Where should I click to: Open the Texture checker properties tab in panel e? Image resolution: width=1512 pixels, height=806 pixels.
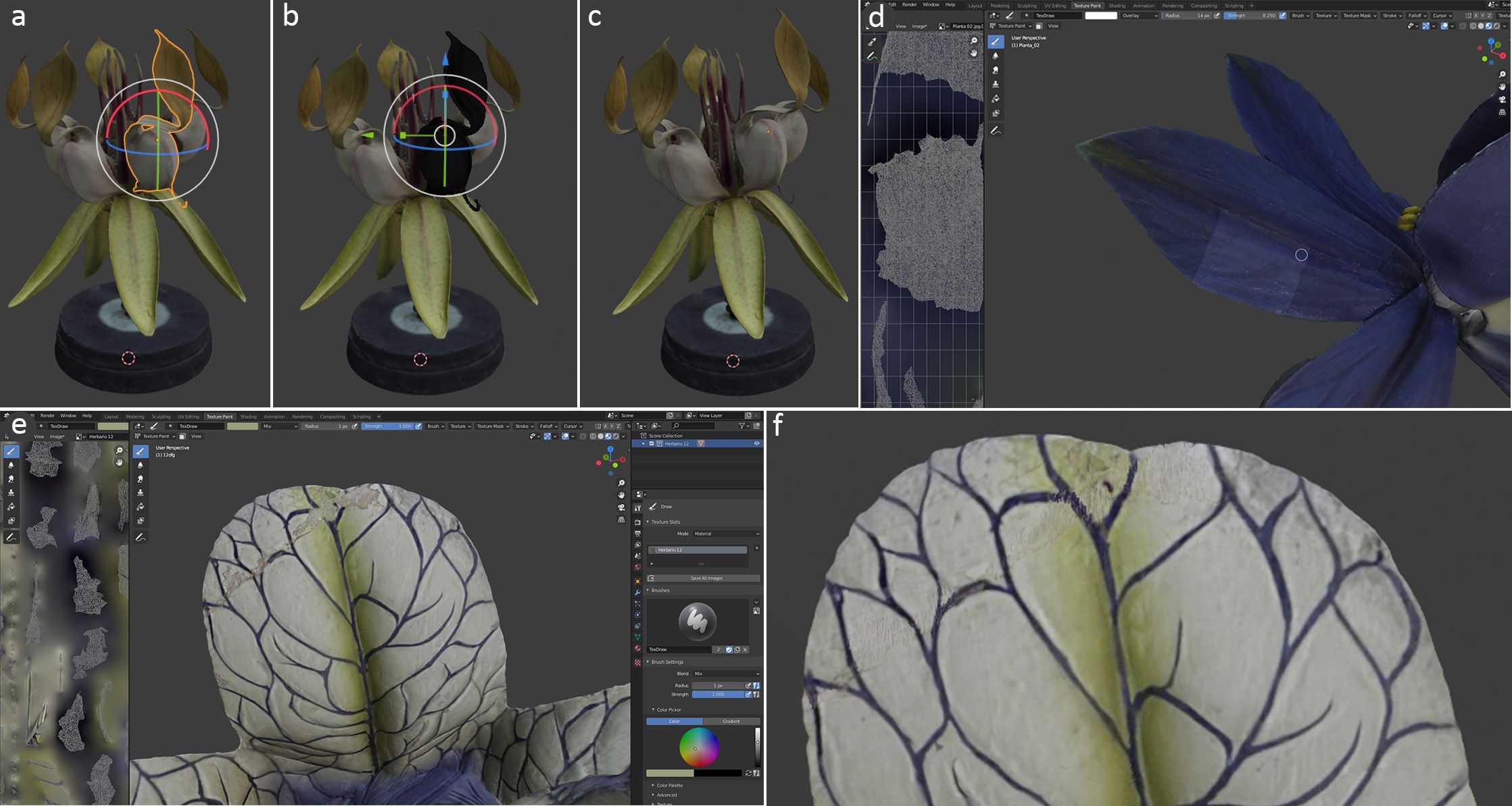(637, 663)
